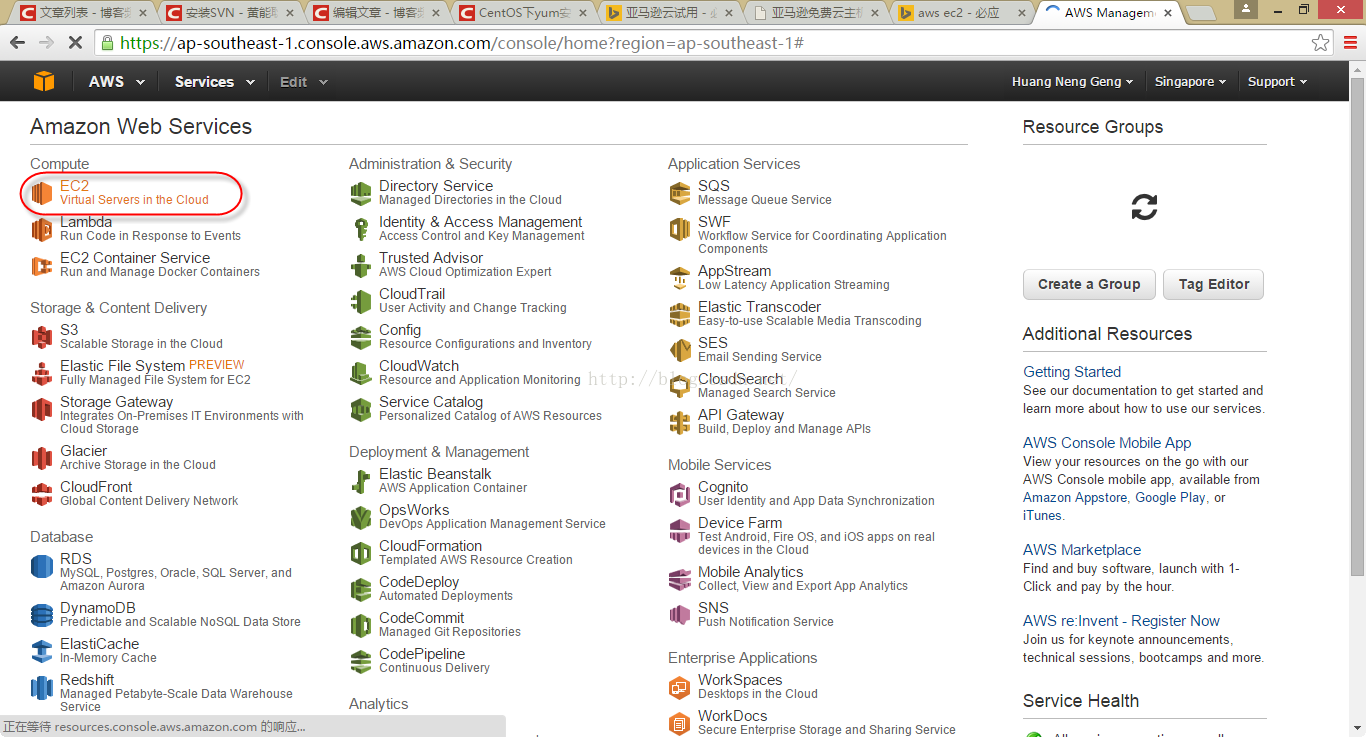
Task: Open the S3 storage icon
Action: coord(41,337)
